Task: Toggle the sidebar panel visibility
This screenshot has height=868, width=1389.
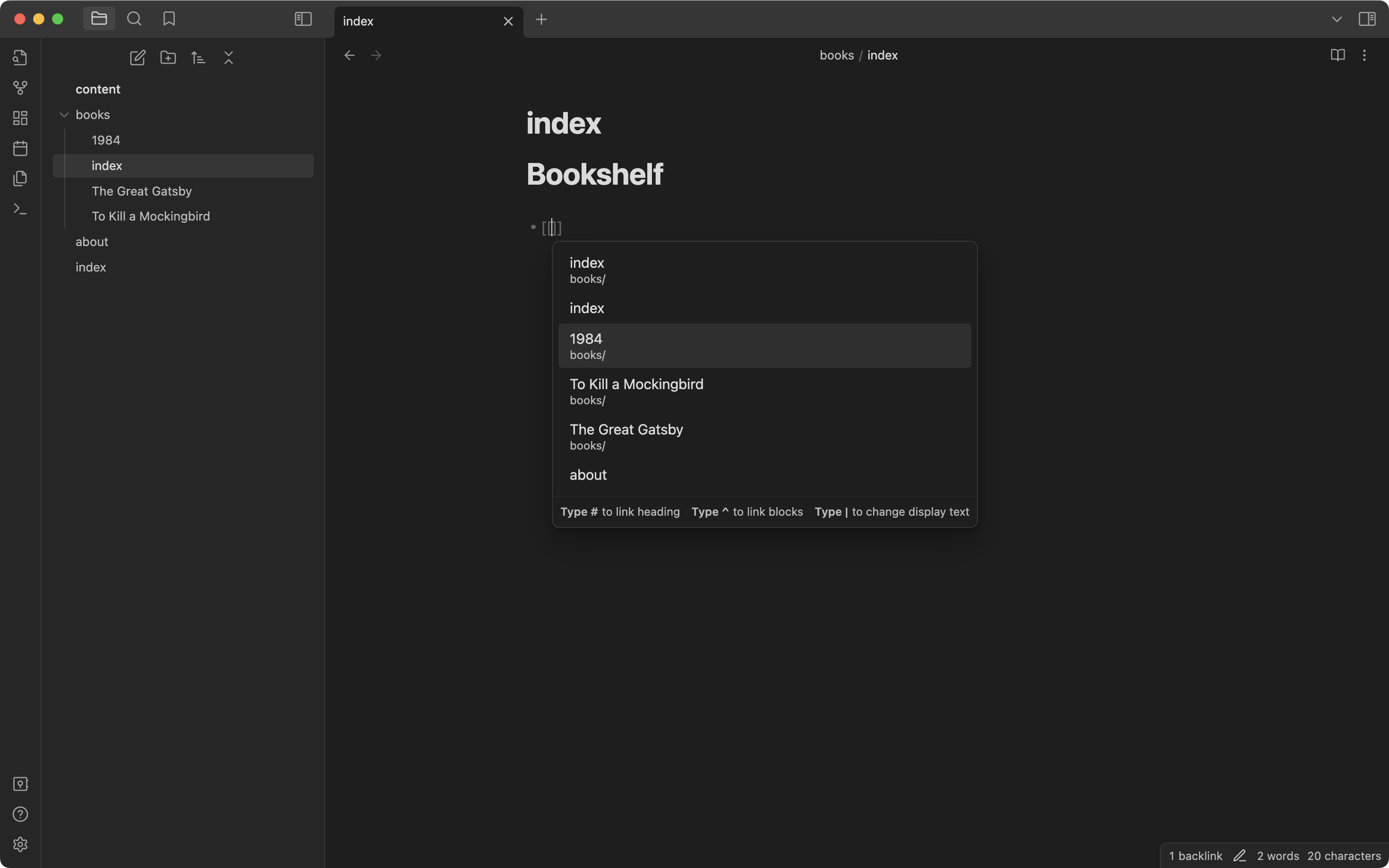Action: coord(303,19)
